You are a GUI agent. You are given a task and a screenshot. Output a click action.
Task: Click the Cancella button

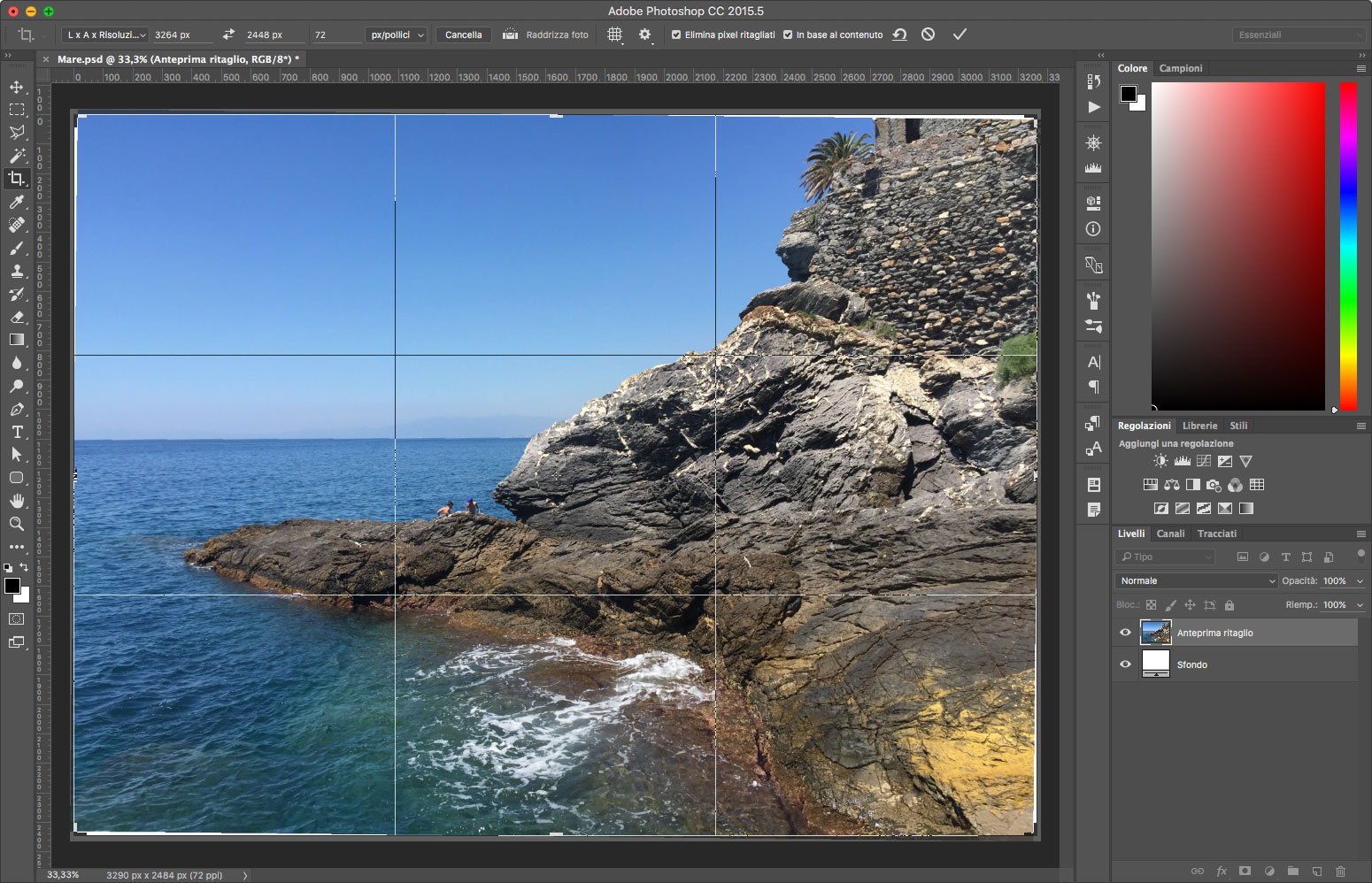(464, 35)
